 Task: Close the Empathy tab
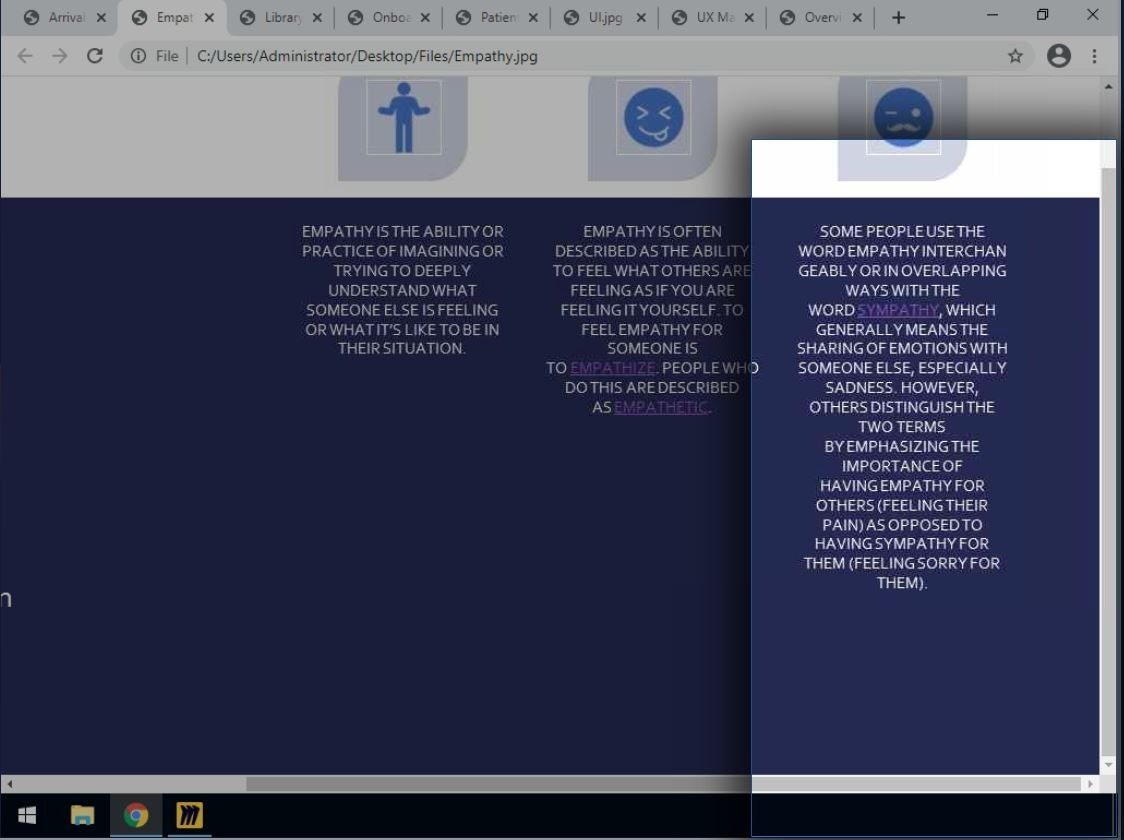coord(209,18)
